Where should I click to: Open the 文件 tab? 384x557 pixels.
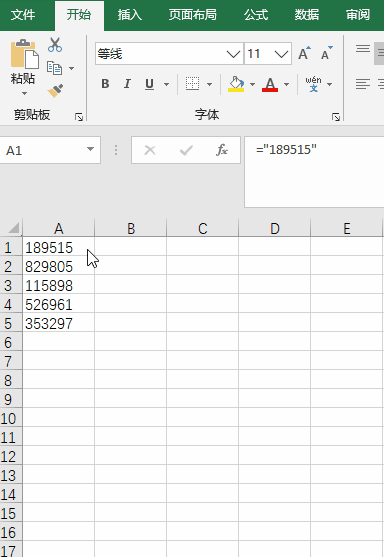click(23, 15)
